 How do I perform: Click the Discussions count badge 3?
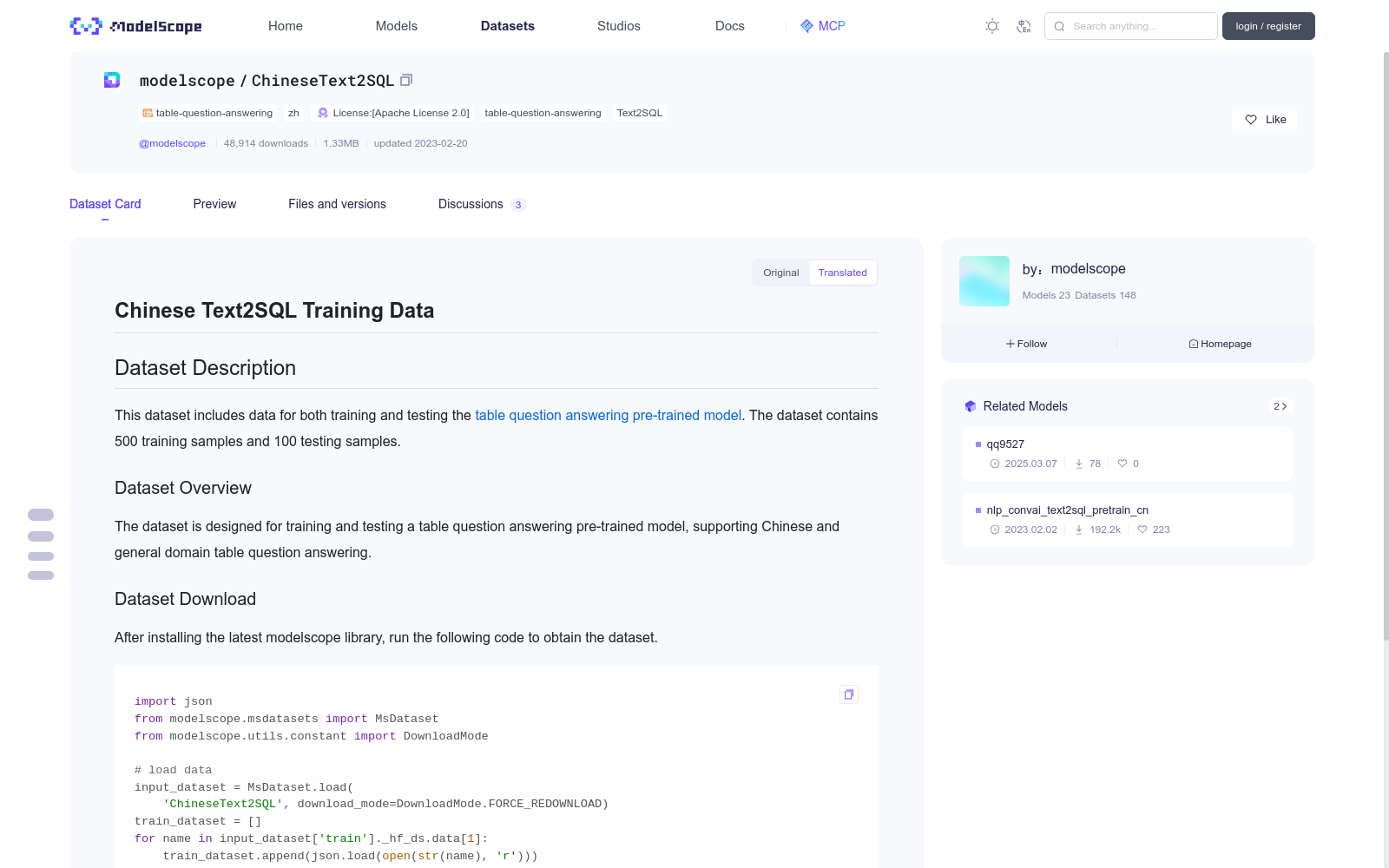point(518,205)
